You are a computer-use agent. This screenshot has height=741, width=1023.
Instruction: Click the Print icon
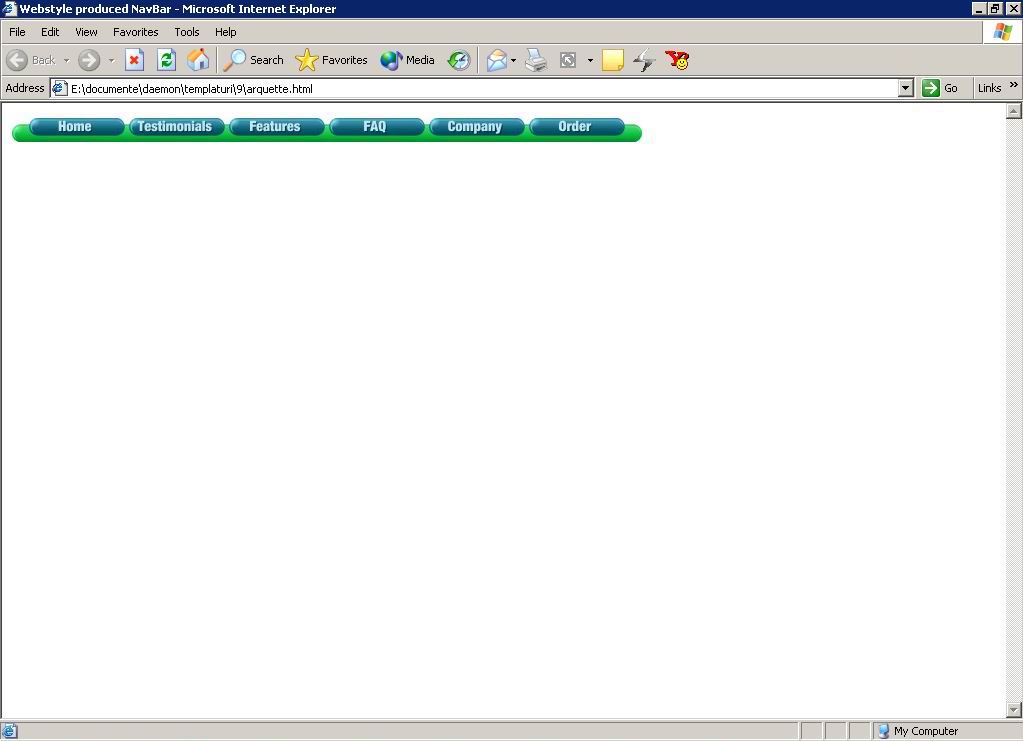(536, 60)
